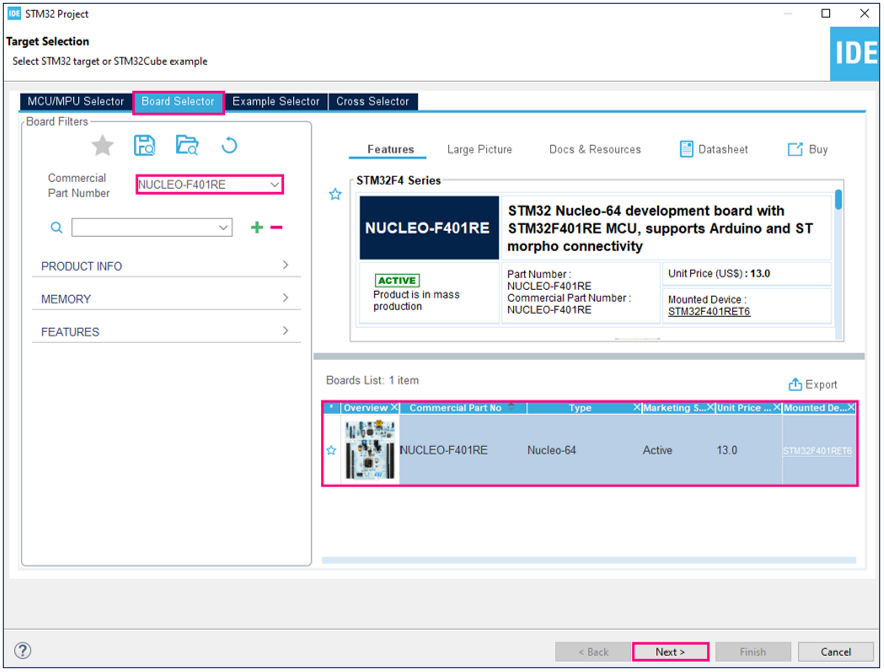Viewport: 884px width, 672px height.
Task: Open the Example Selector tab
Action: (x=276, y=101)
